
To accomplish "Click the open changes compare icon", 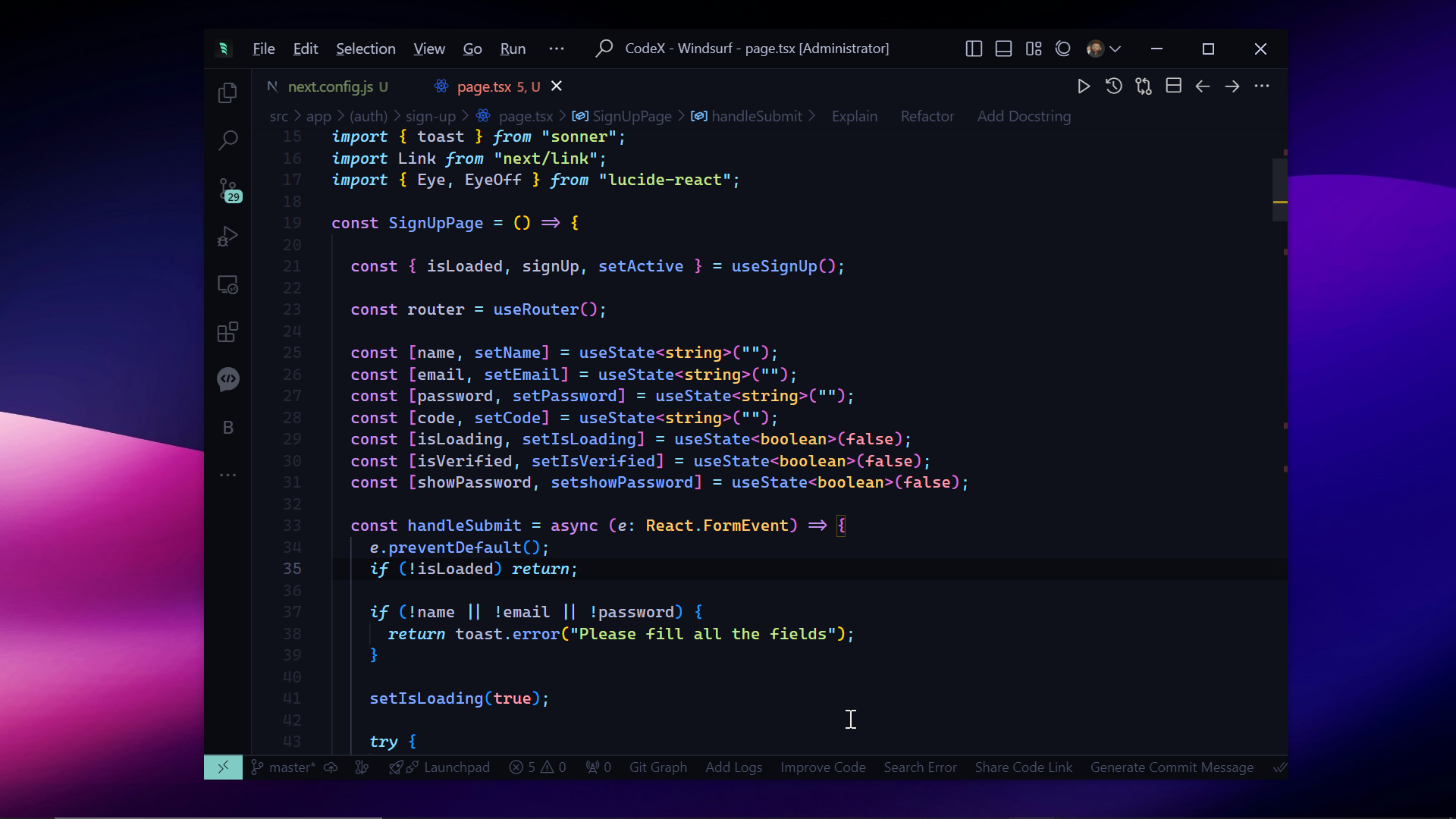I will (1144, 86).
